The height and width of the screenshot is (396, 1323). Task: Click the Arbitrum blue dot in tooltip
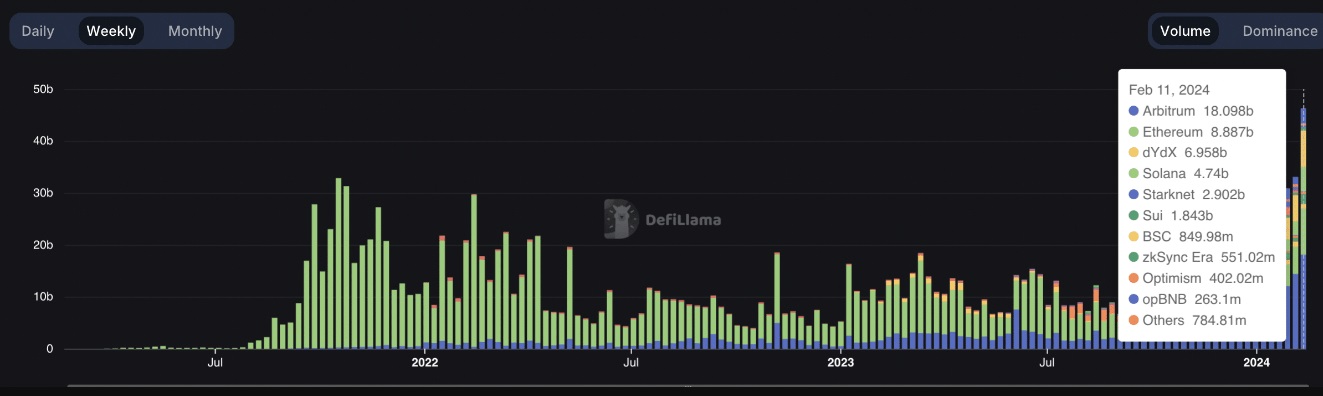tap(1133, 111)
